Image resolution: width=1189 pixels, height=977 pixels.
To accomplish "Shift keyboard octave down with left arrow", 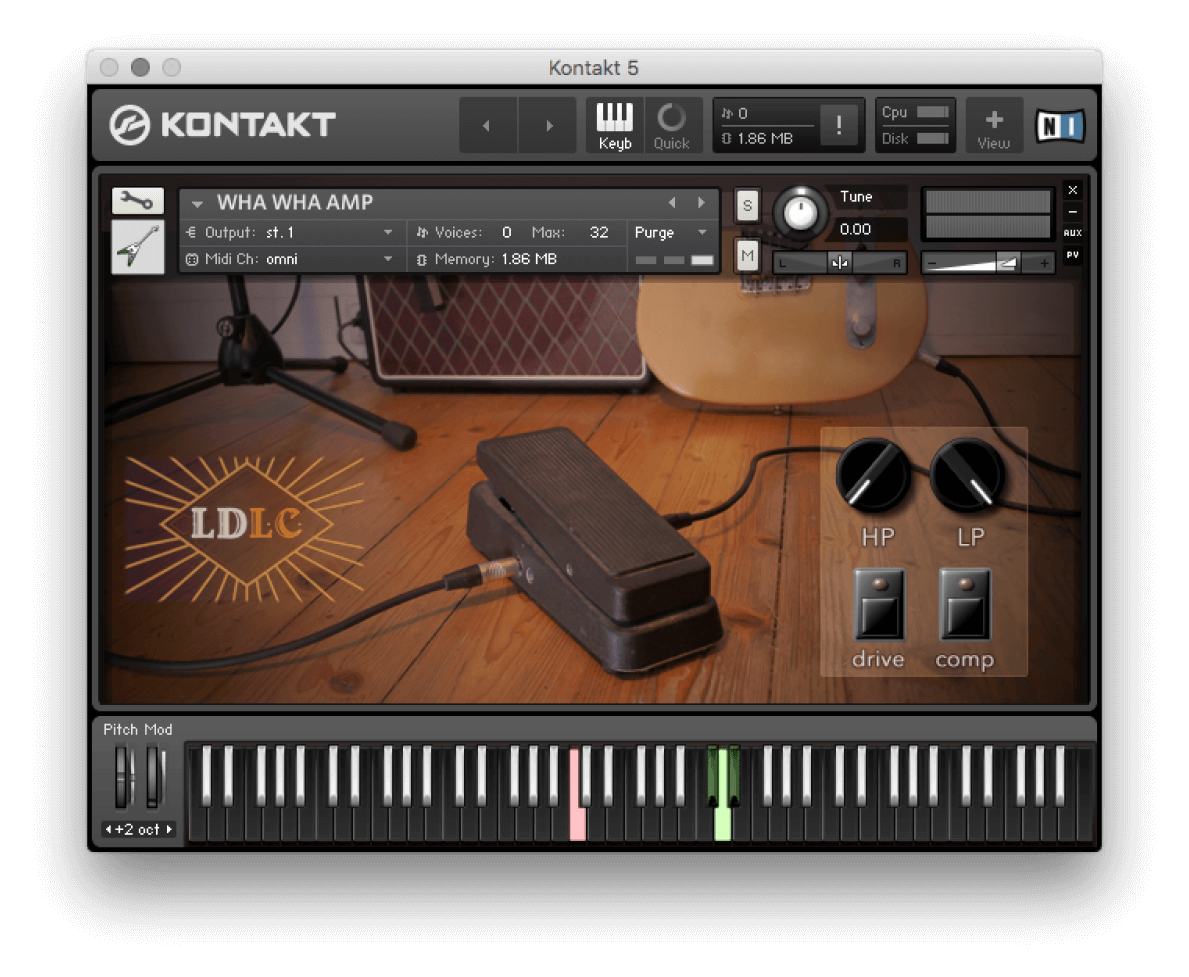I will coord(108,830).
